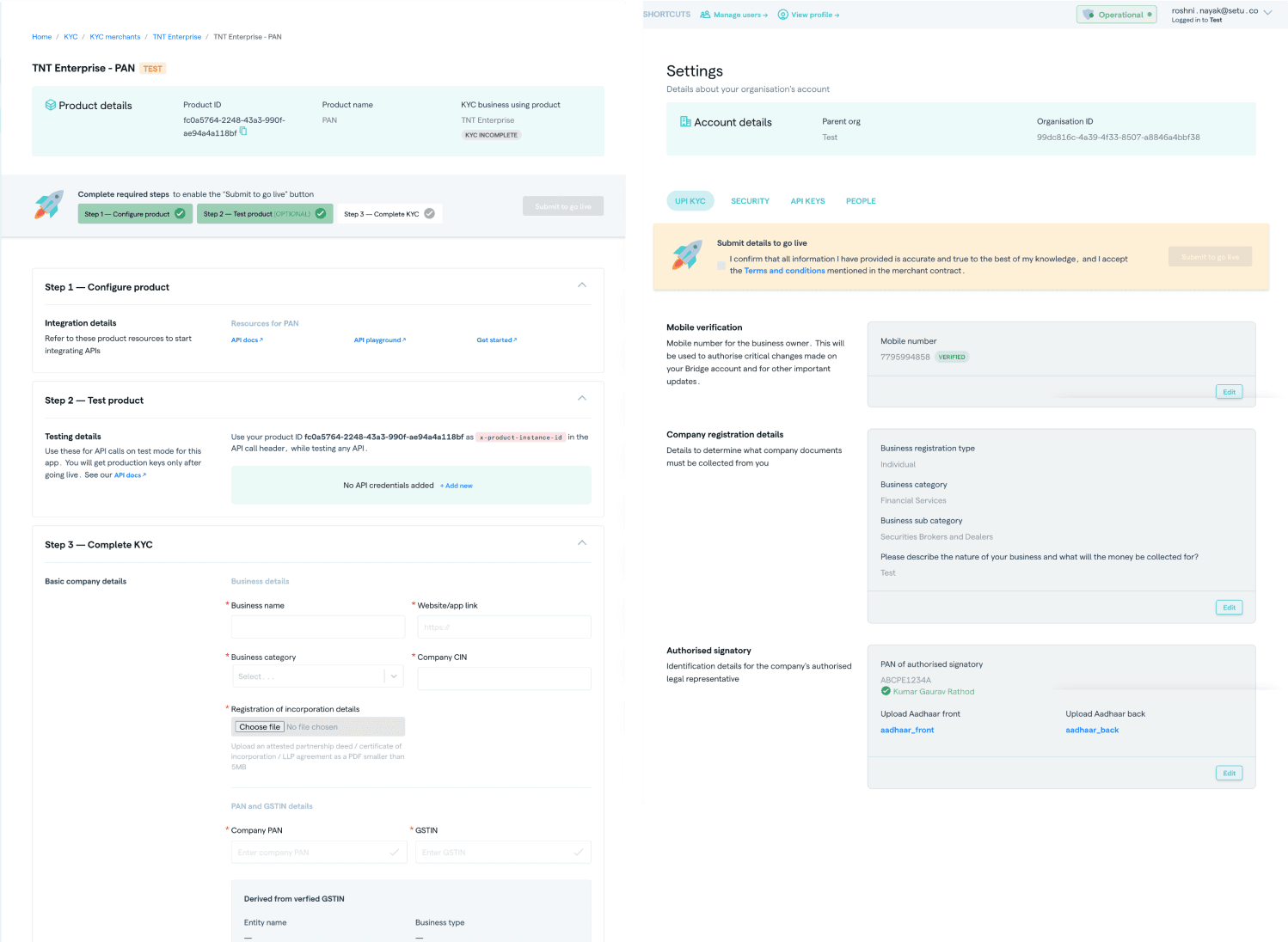Click the rocket icon in steps banner
1288x942 pixels.
[x=49, y=205]
